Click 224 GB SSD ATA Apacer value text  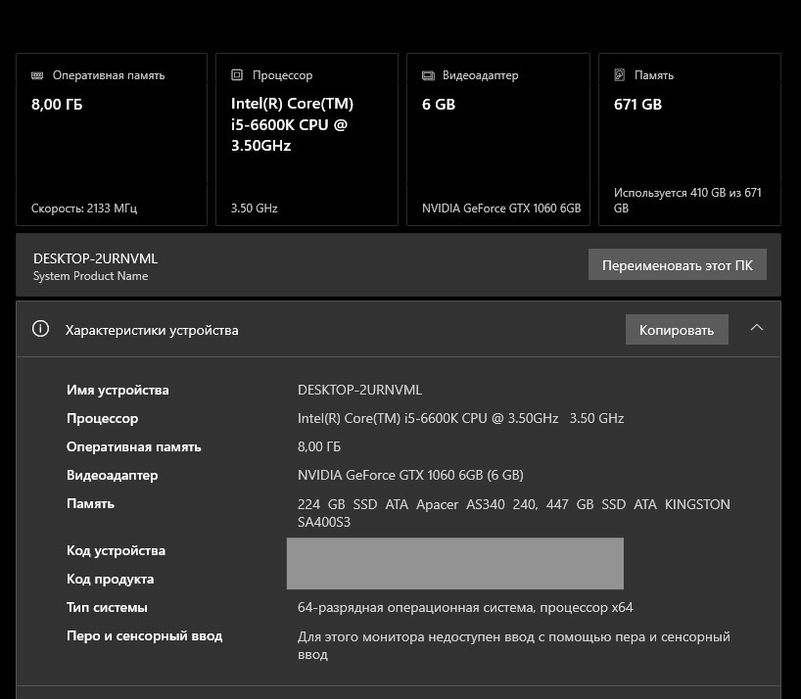[514, 513]
